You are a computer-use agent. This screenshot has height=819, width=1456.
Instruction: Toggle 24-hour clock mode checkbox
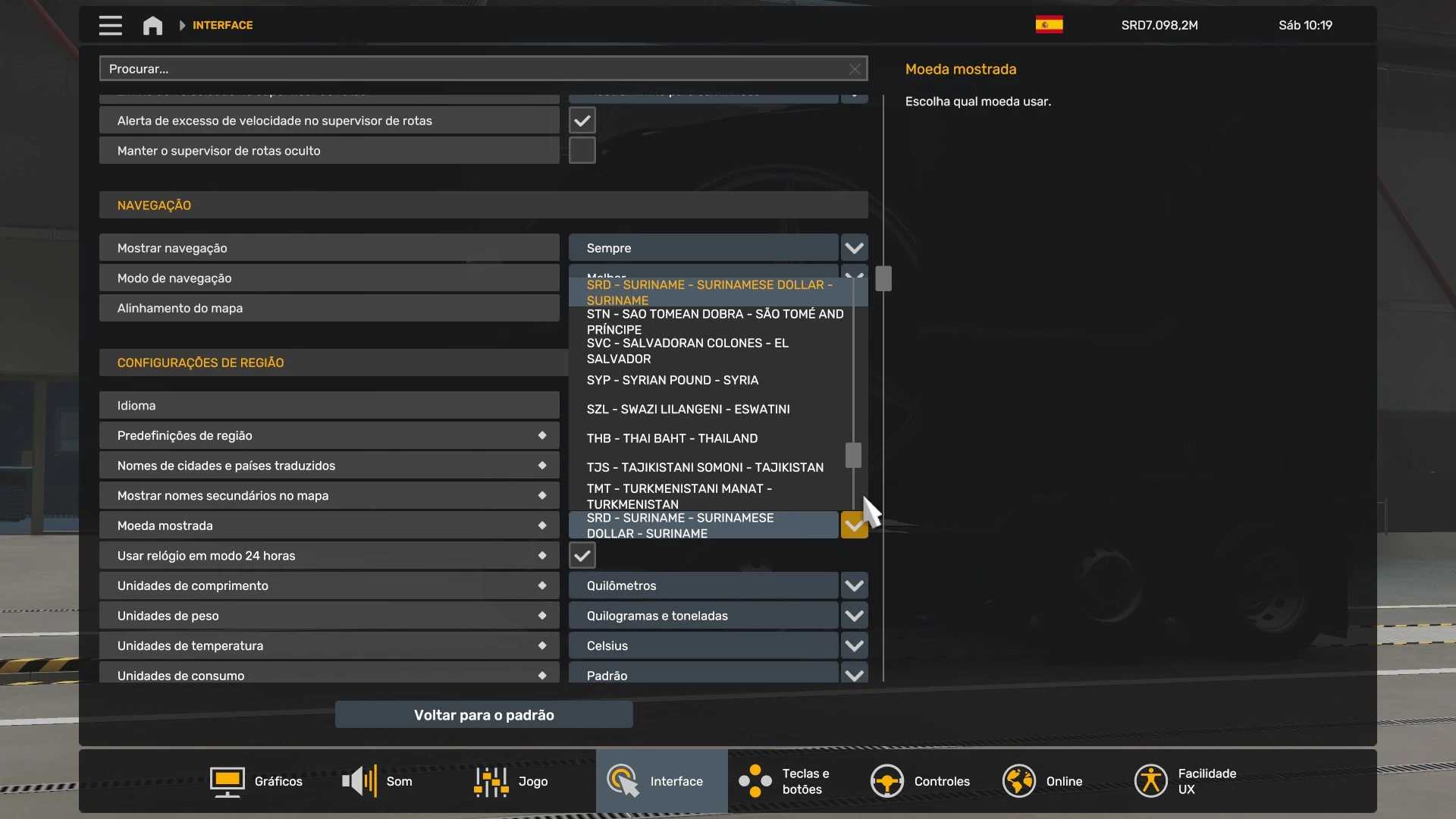pyautogui.click(x=582, y=556)
